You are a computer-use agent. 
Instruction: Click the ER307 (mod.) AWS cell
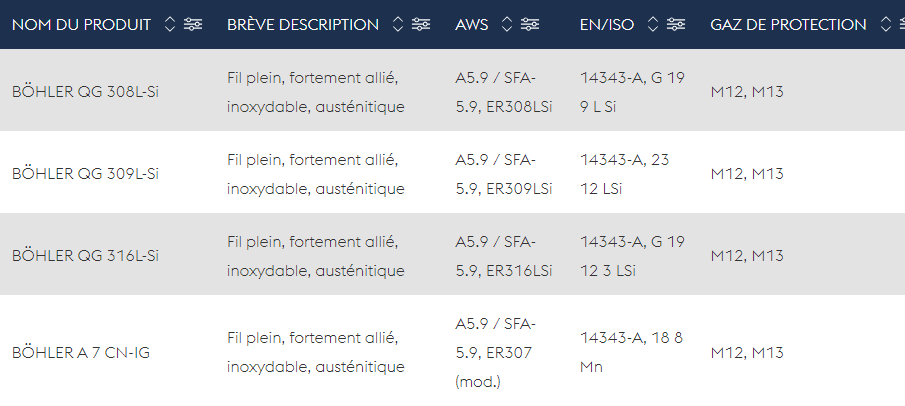click(495, 352)
